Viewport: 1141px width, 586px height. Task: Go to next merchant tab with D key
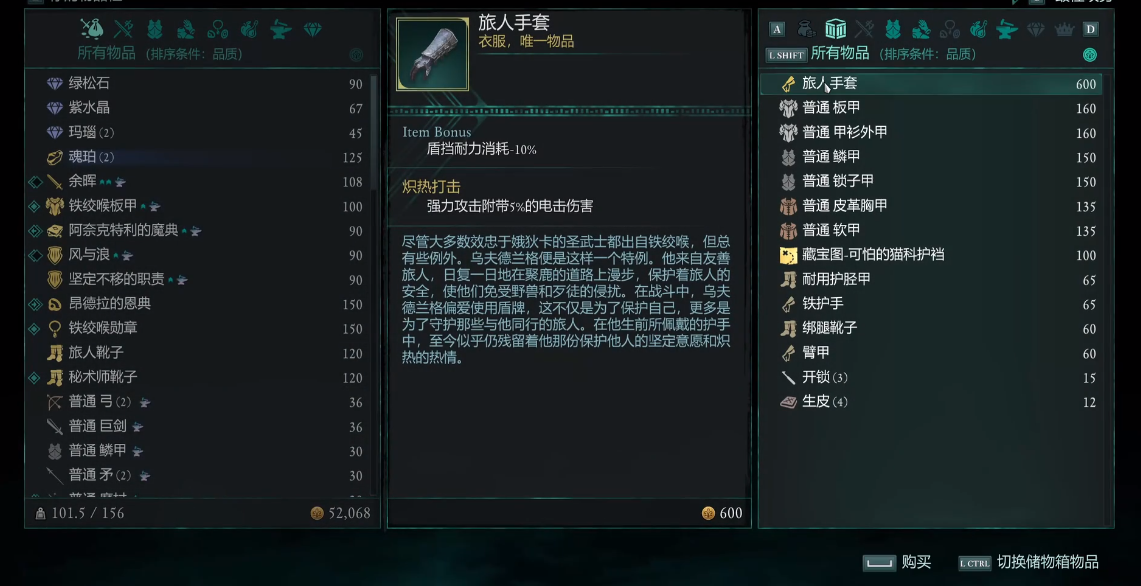(1090, 29)
